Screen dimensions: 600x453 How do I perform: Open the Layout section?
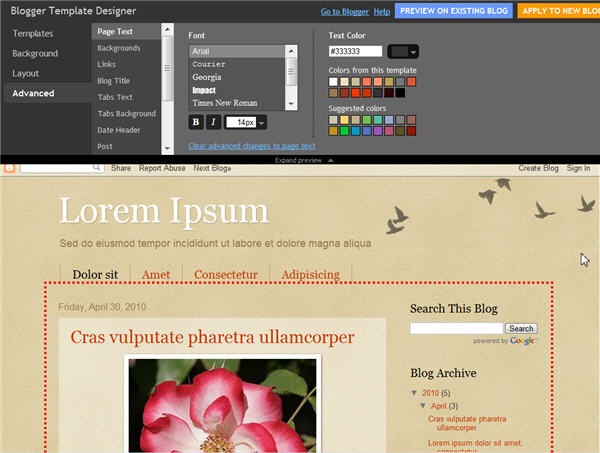pyautogui.click(x=26, y=73)
